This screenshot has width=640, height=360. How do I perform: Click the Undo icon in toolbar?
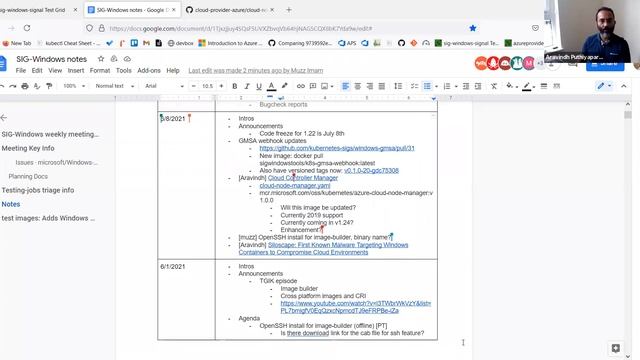(x=2, y=86)
